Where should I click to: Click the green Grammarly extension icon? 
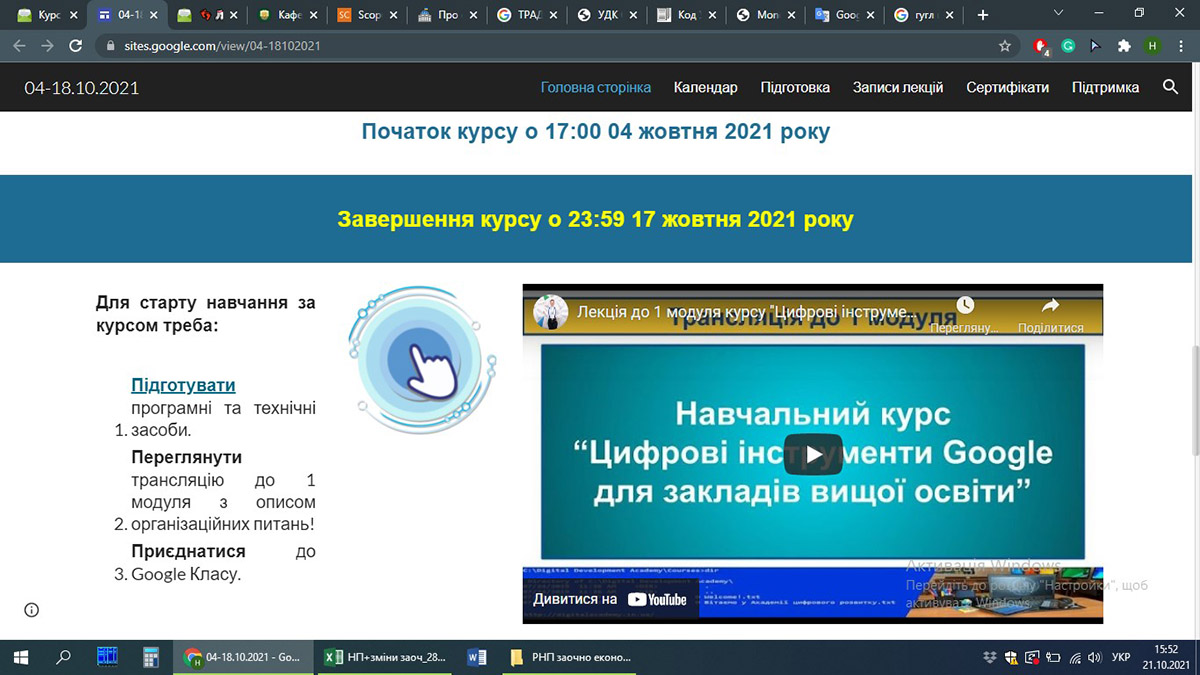pos(1068,46)
